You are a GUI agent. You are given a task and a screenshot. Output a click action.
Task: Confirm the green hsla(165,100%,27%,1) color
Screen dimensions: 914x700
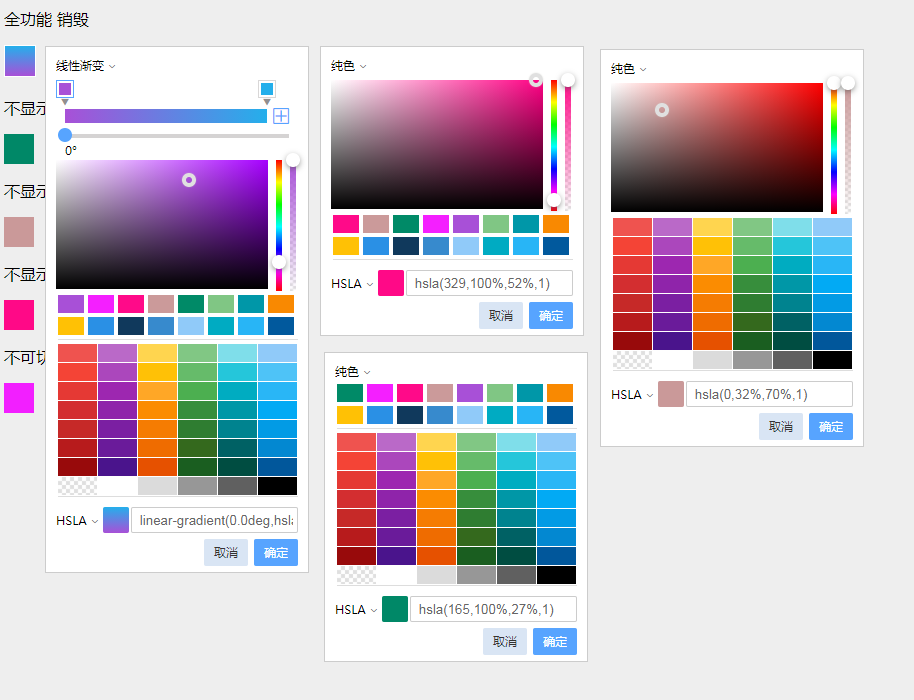coord(555,641)
